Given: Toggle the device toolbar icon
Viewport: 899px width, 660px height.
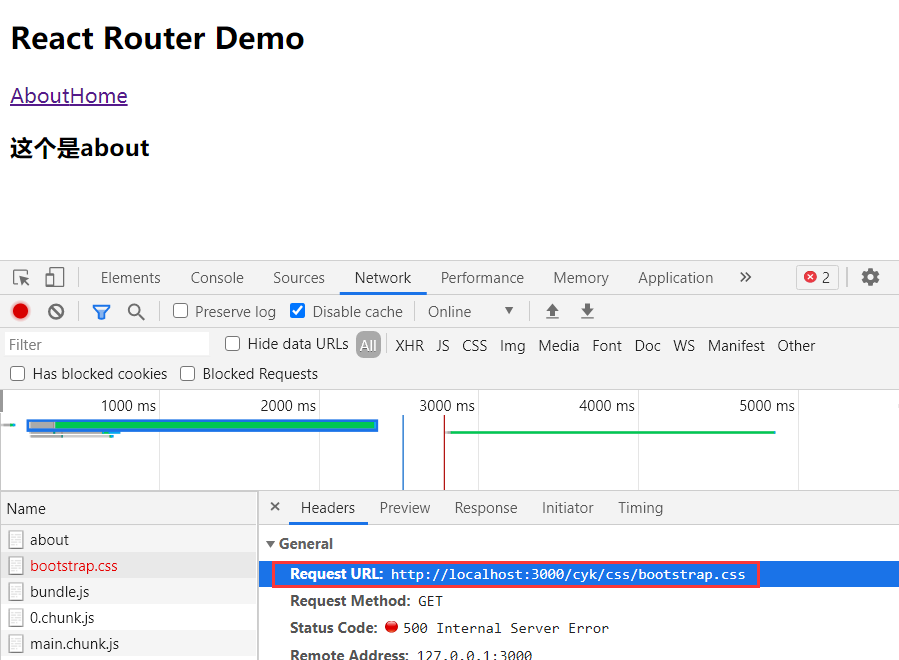Looking at the screenshot, I should point(54,278).
